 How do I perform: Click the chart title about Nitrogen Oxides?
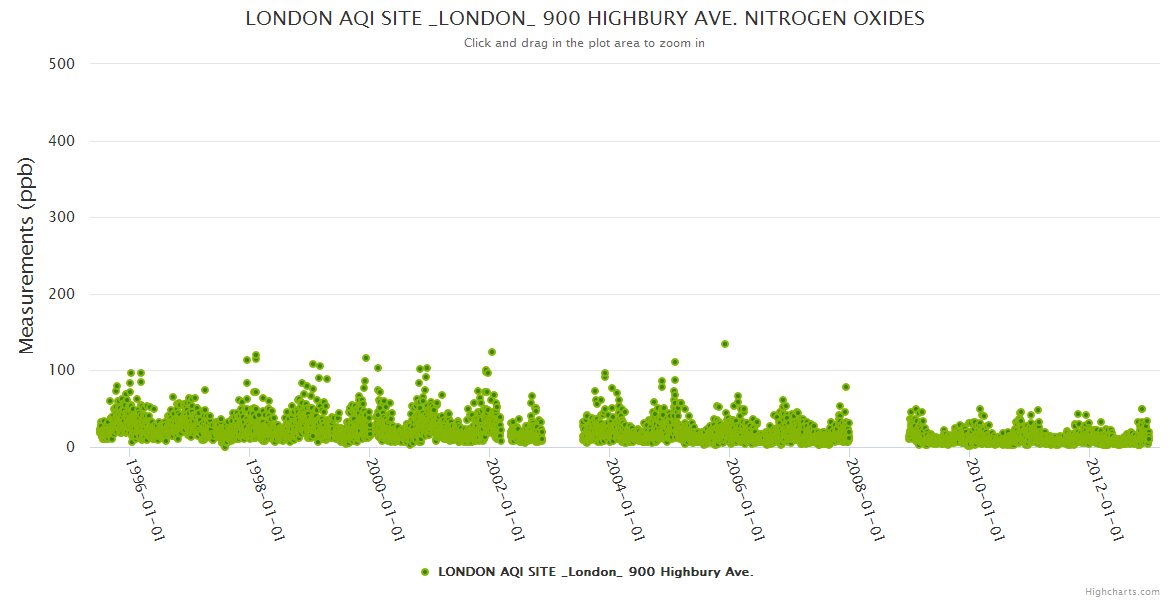coord(585,19)
